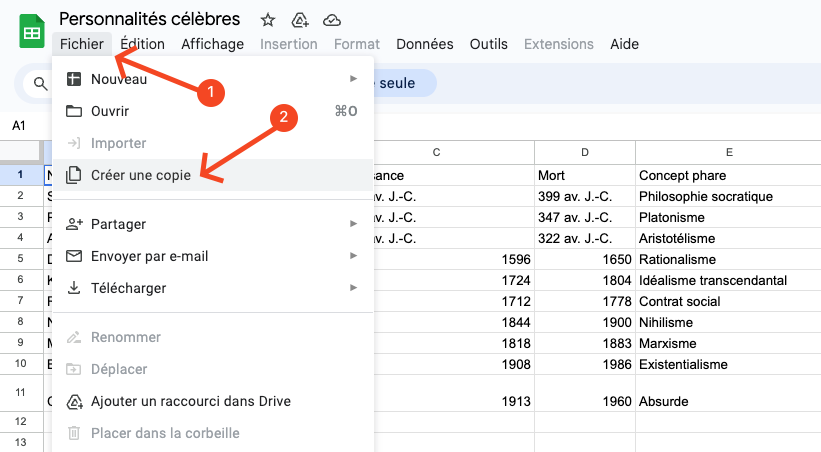Viewport: 821px width, 452px height.
Task: Click the move to Drive folder icon
Action: pos(299,19)
